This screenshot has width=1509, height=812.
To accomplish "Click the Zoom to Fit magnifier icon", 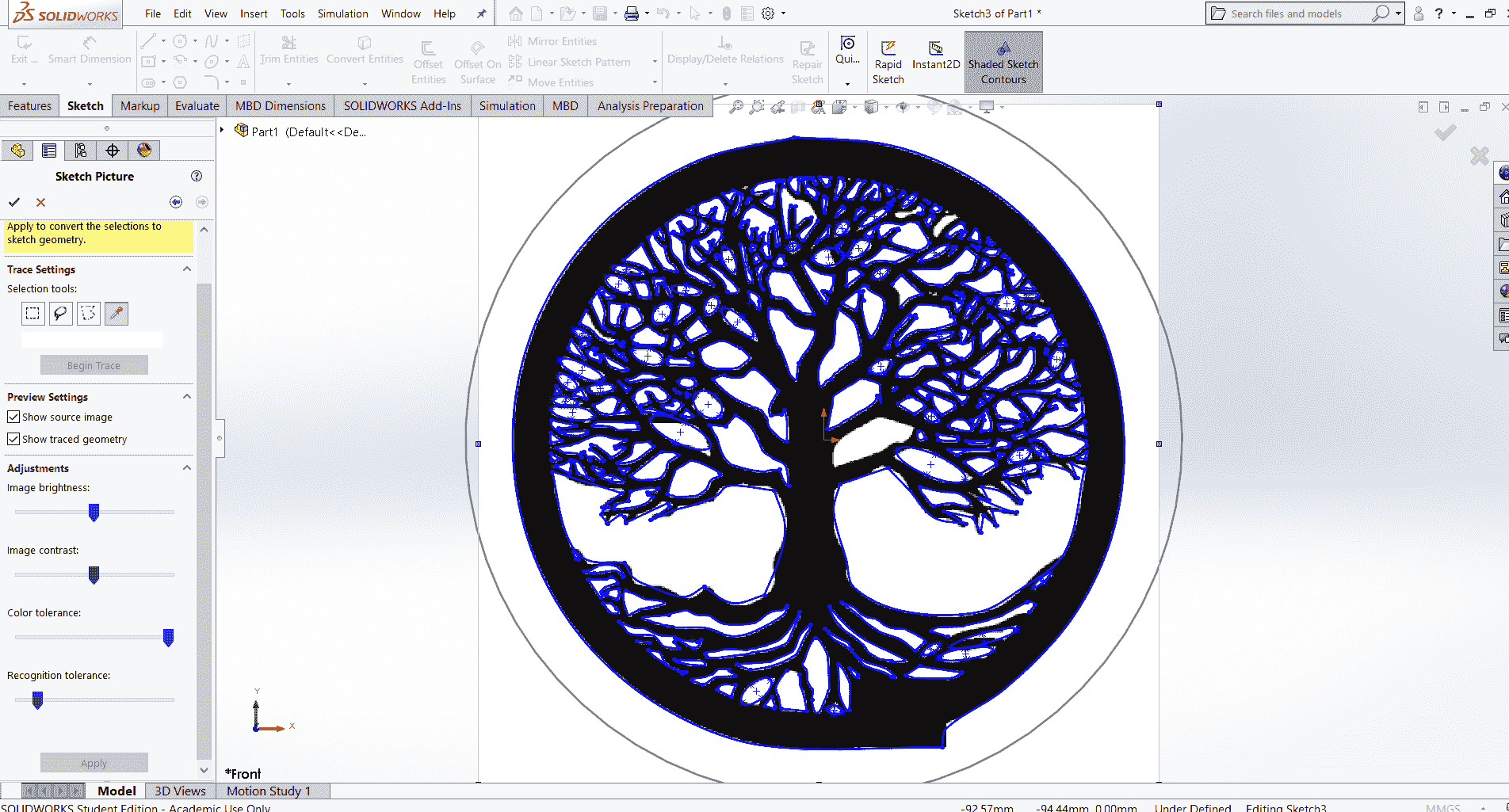I will point(736,107).
